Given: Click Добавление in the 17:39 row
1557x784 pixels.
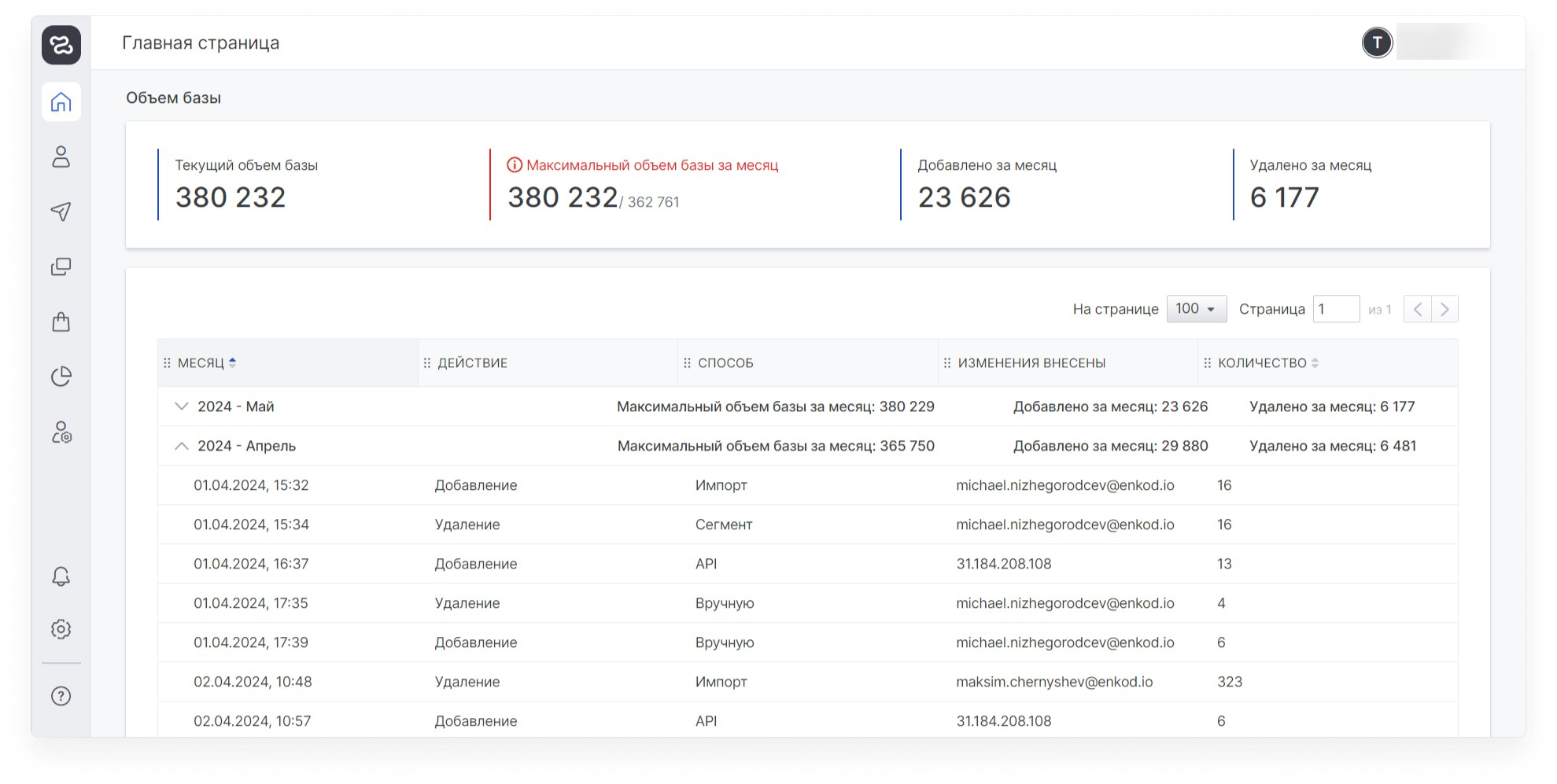Looking at the screenshot, I should (x=476, y=642).
